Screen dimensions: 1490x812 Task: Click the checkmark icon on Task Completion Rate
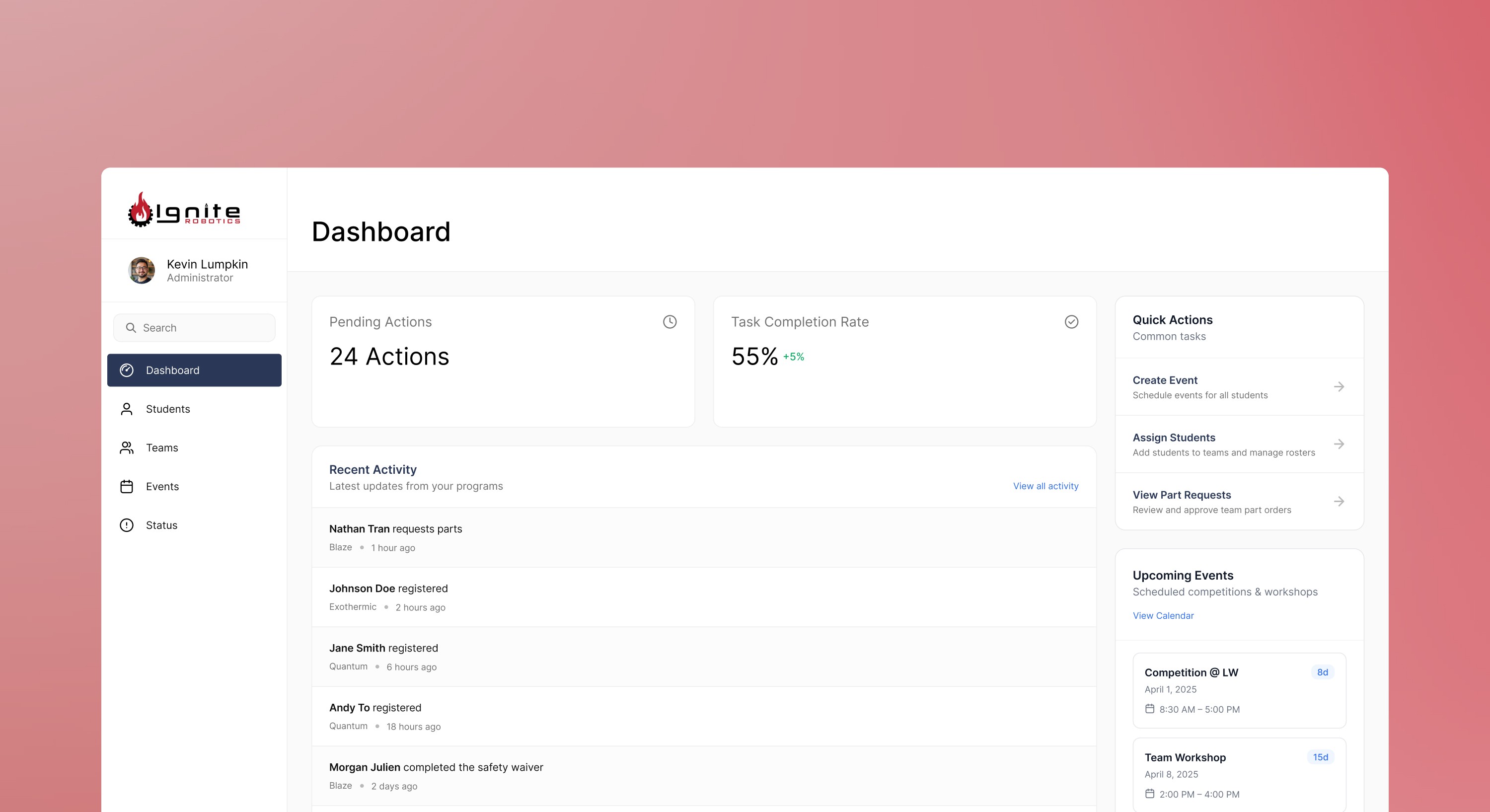[x=1072, y=322]
